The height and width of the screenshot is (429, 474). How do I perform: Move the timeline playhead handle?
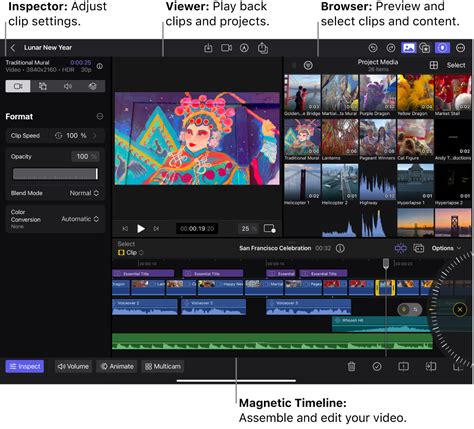pyautogui.click(x=386, y=263)
